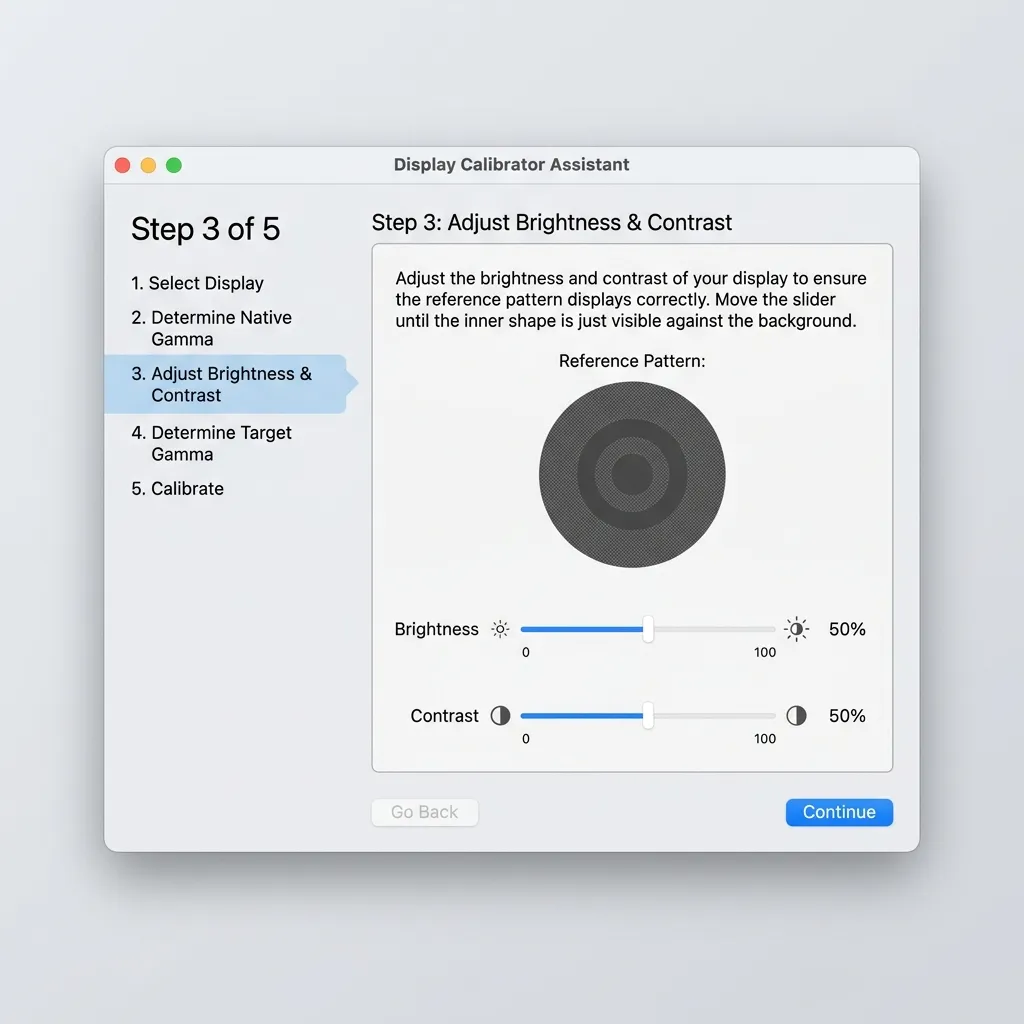The width and height of the screenshot is (1024, 1024).
Task: Click the 100 mark under Contrast slider
Action: pos(765,739)
